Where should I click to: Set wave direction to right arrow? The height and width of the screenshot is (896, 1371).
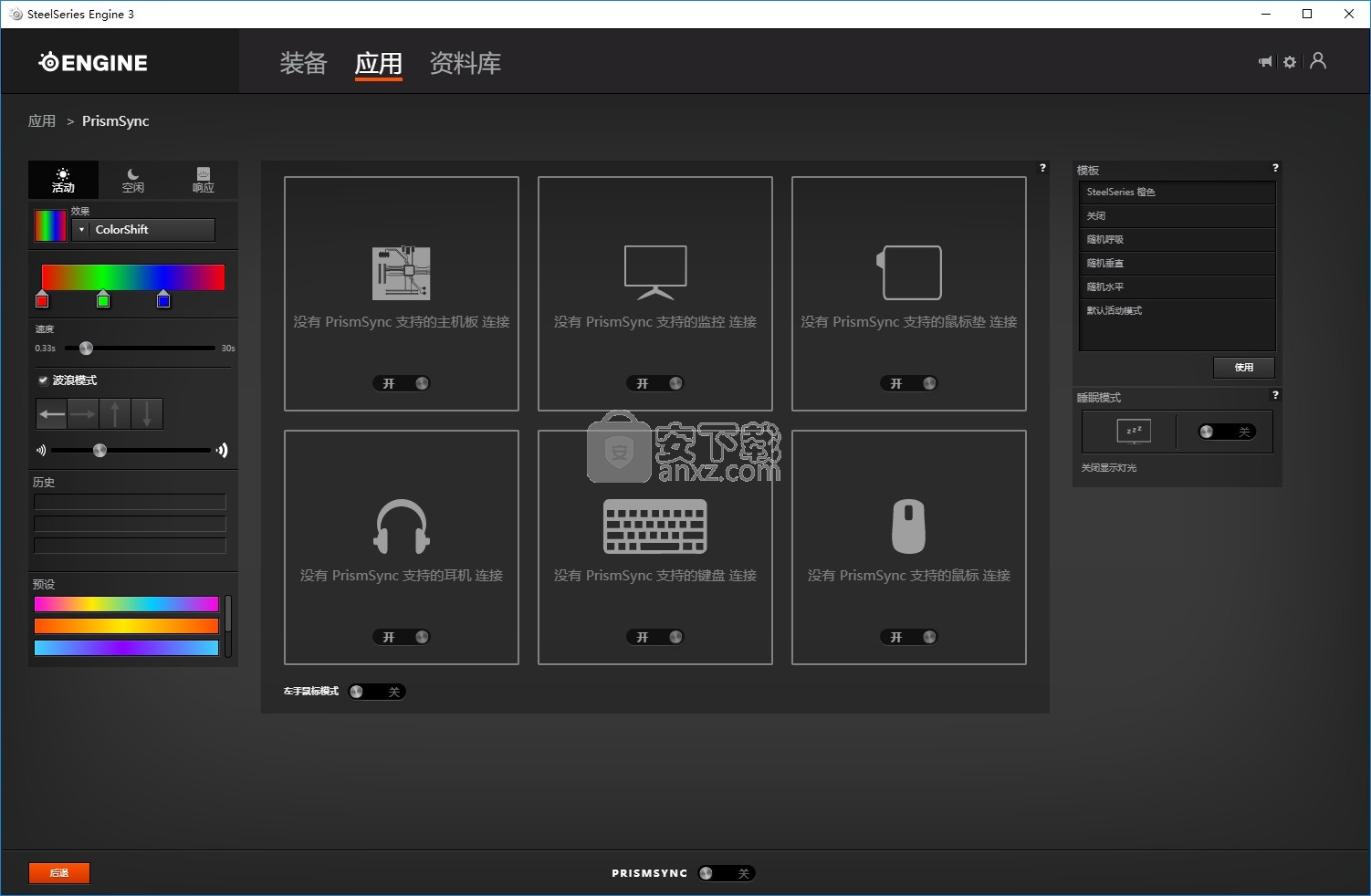tap(83, 414)
